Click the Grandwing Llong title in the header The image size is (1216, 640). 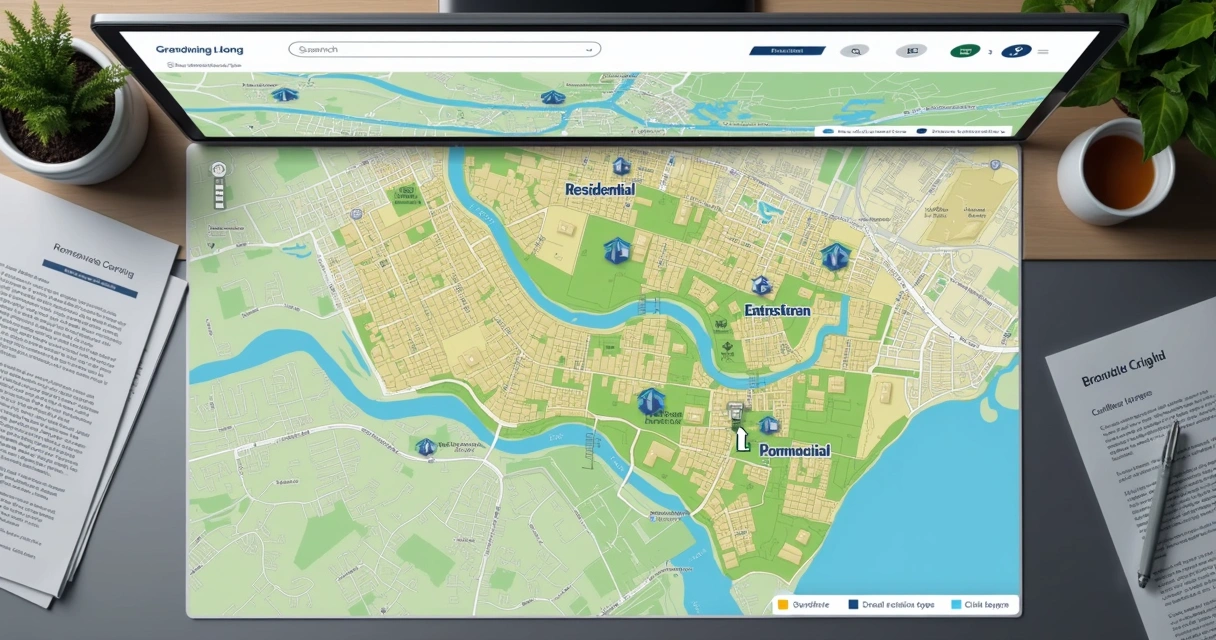[199, 49]
